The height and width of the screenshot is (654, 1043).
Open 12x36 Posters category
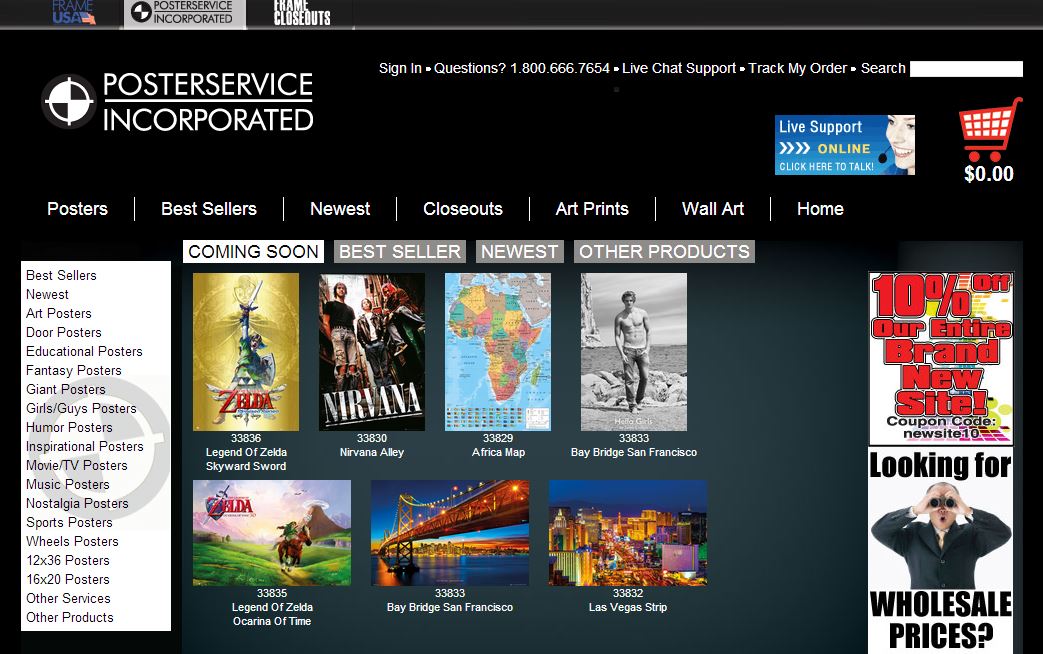click(x=68, y=561)
